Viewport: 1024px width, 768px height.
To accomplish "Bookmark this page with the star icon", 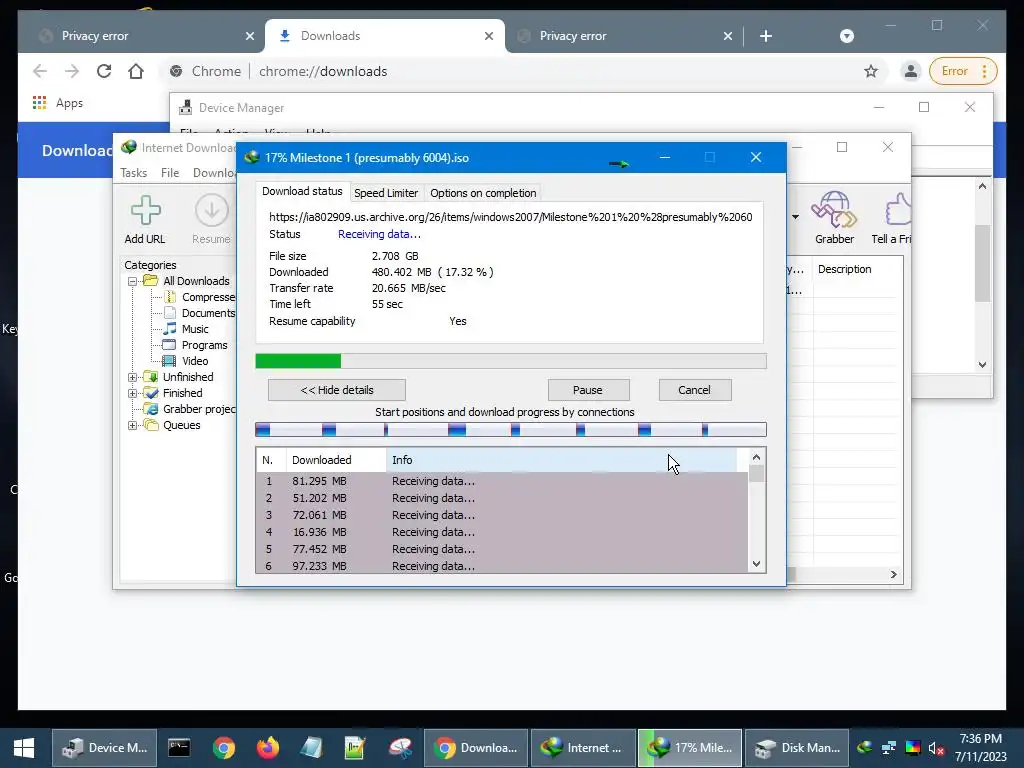I will 871,71.
